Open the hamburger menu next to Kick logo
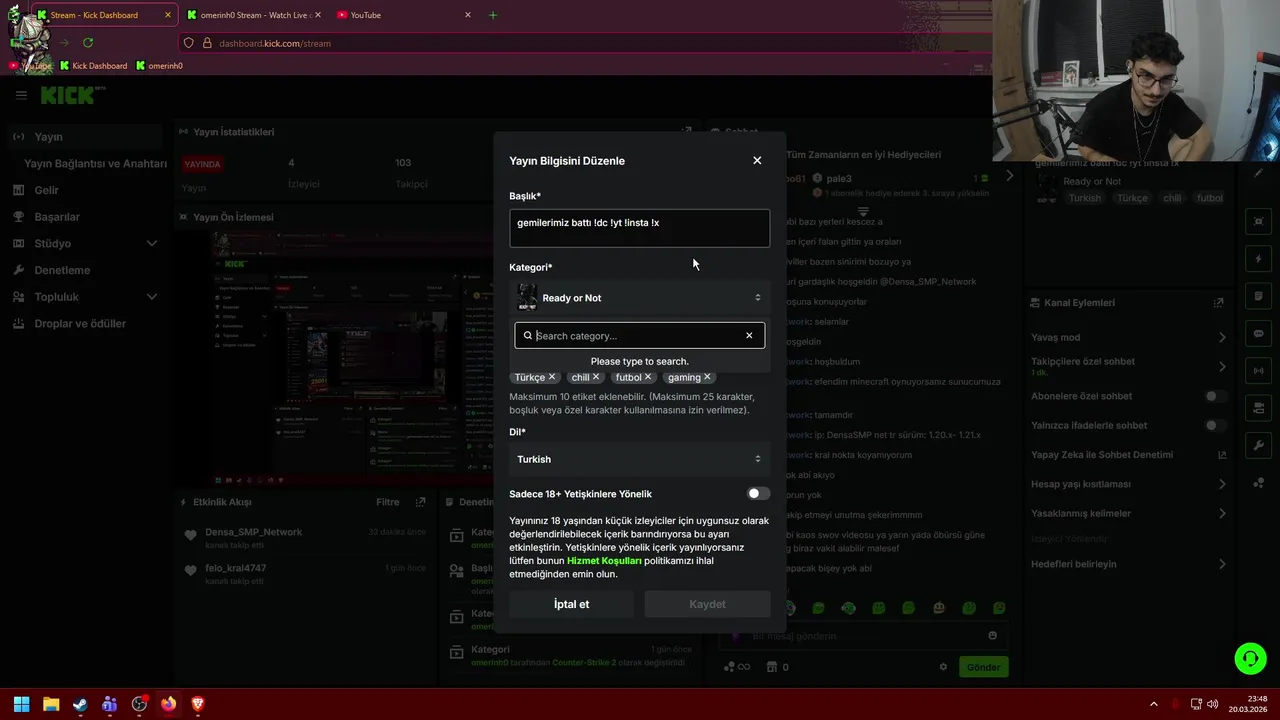1280x720 pixels. (x=21, y=95)
